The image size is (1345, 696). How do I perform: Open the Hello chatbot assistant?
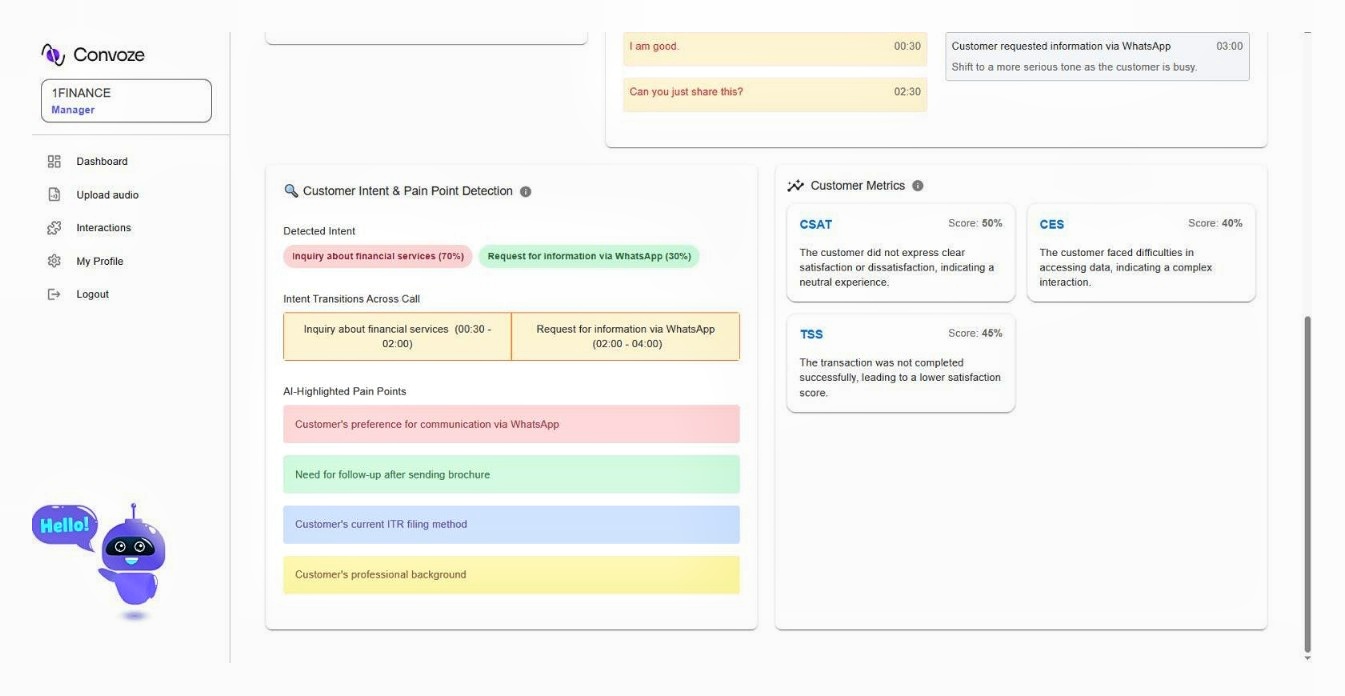[x=130, y=555]
